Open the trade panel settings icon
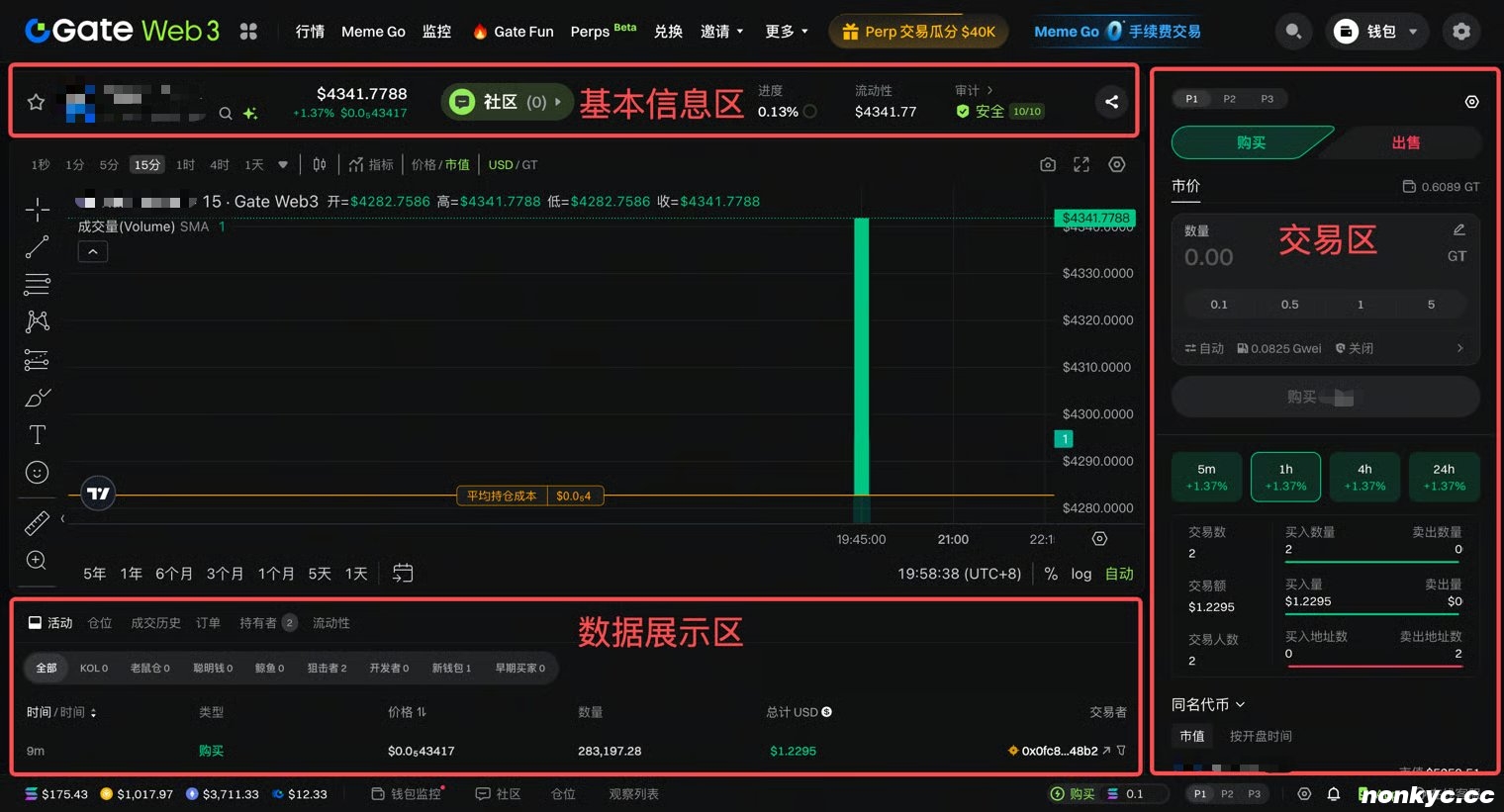Image resolution: width=1504 pixels, height=812 pixels. point(1471,102)
